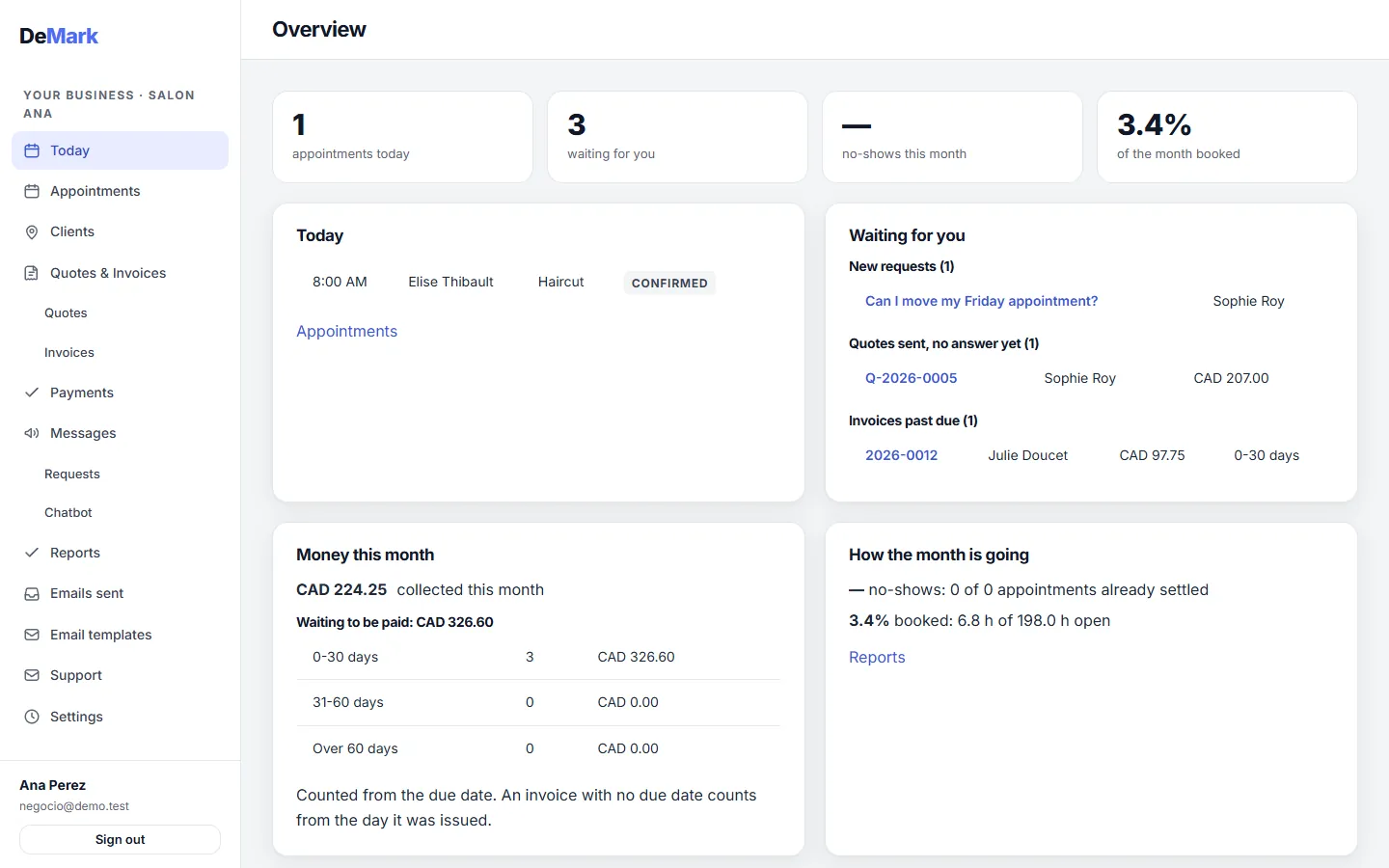Viewport: 1389px width, 868px height.
Task: Click the 'waiting for you' stat card
Action: coord(677,137)
